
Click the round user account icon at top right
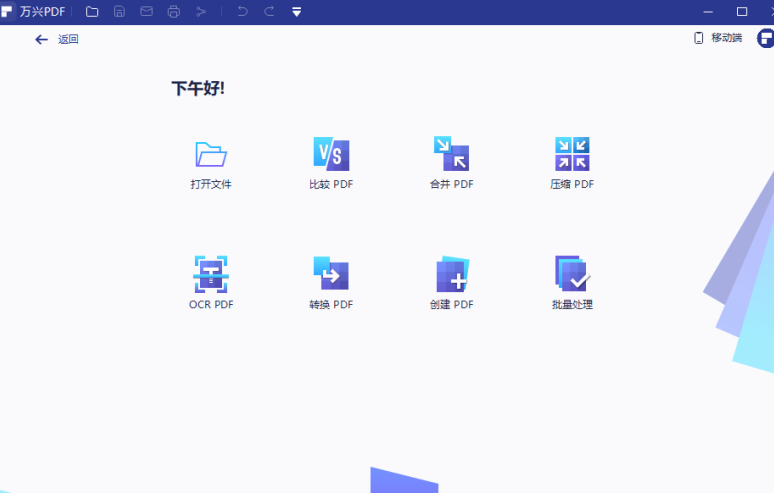[x=765, y=39]
